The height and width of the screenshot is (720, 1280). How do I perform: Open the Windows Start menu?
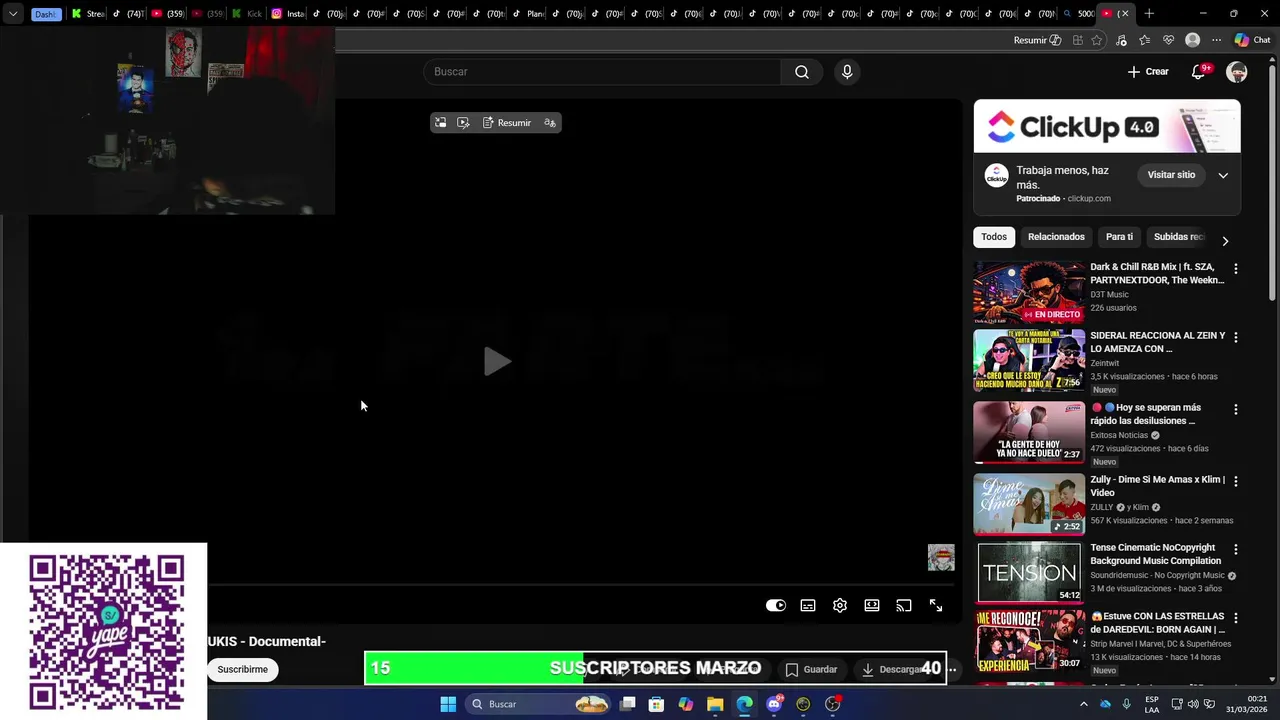coord(448,704)
